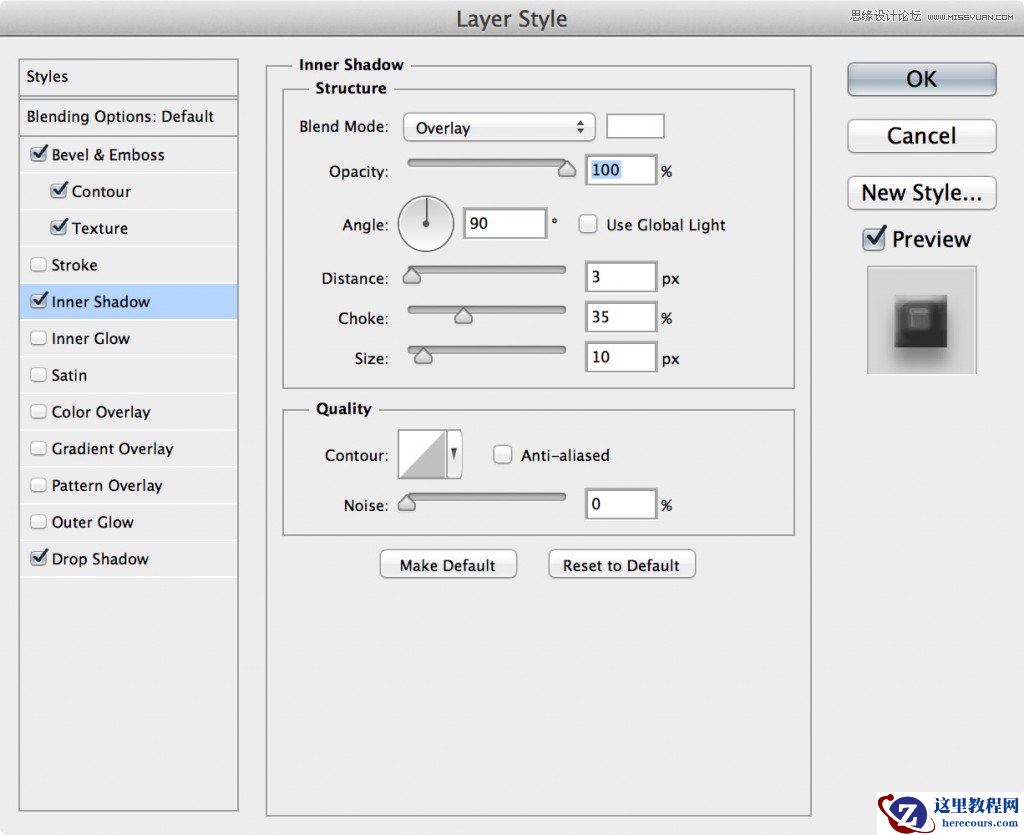Image resolution: width=1024 pixels, height=835 pixels.
Task: Click the Make Default button
Action: 448,565
